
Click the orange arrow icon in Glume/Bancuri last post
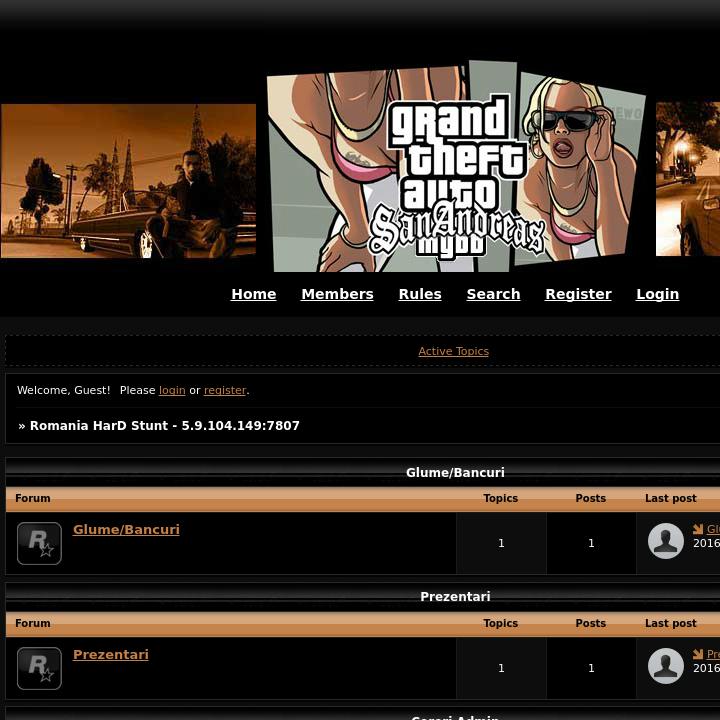point(698,530)
